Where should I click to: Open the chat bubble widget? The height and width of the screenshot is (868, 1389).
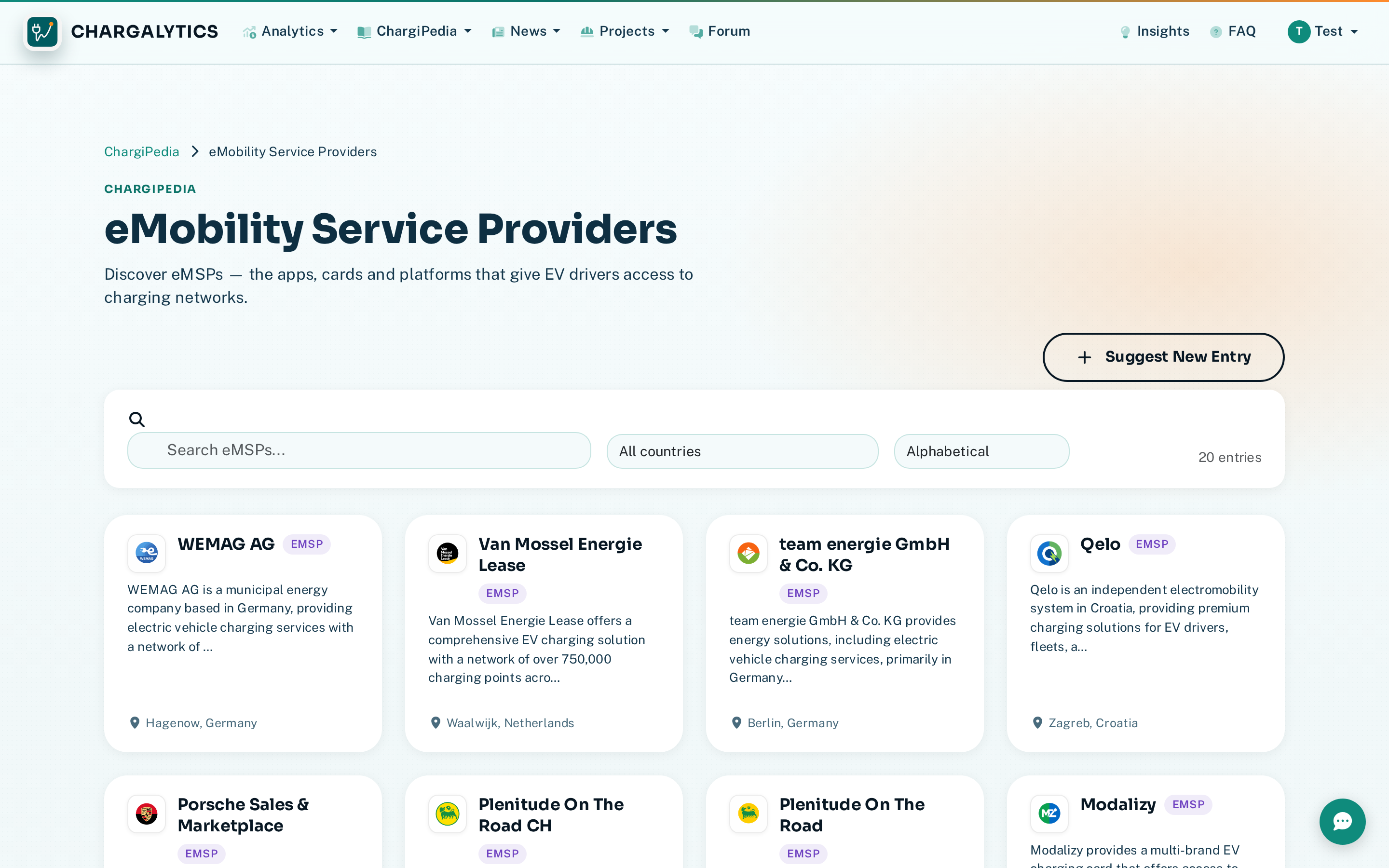(x=1342, y=822)
